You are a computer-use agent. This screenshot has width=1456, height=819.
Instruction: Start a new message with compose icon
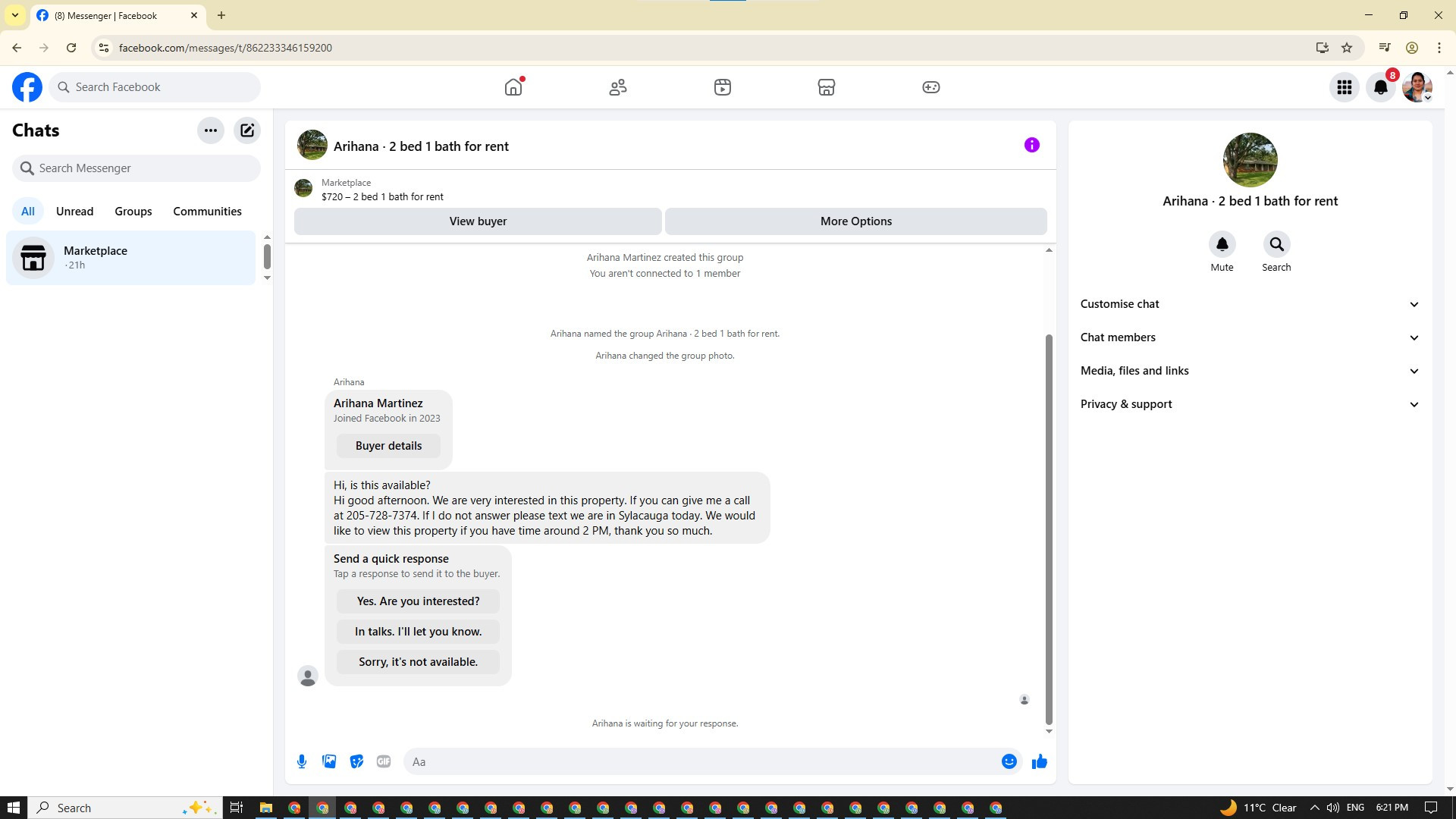[x=247, y=130]
